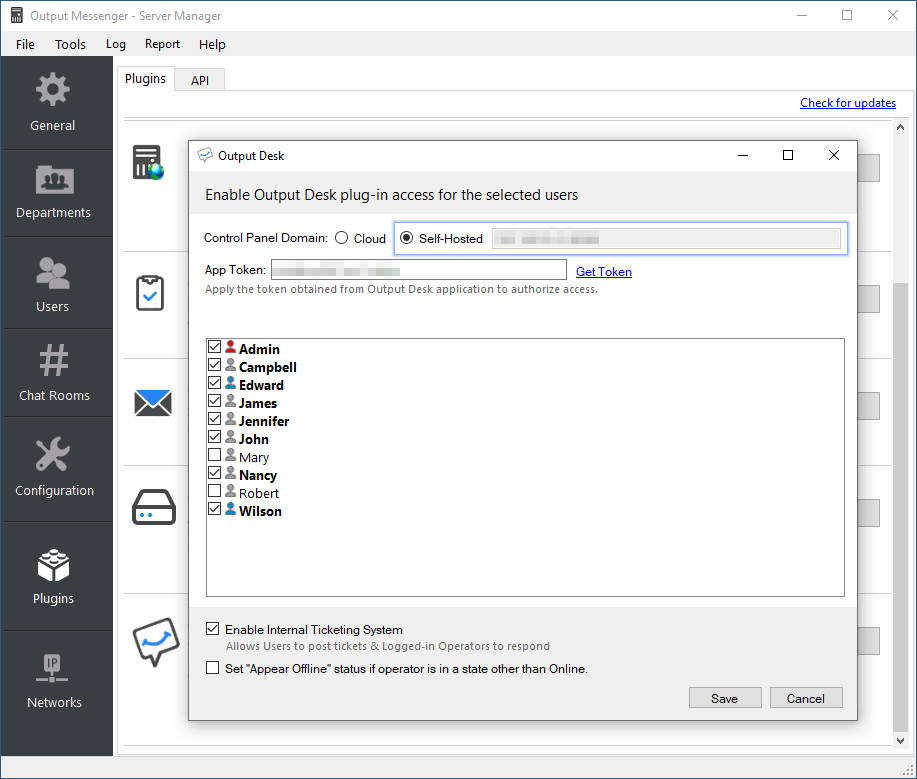Uncheck the Jennifer user checkbox
This screenshot has height=779, width=917.
(x=215, y=419)
